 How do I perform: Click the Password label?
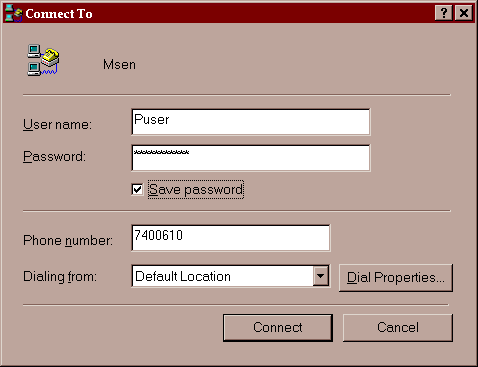click(x=54, y=157)
